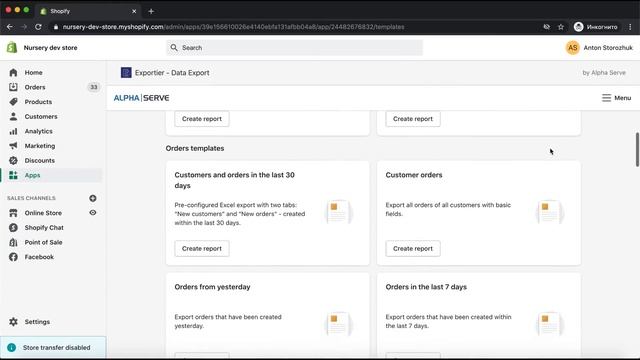The width and height of the screenshot is (640, 360).
Task: Click the Nursery dev store name
Action: point(50,48)
